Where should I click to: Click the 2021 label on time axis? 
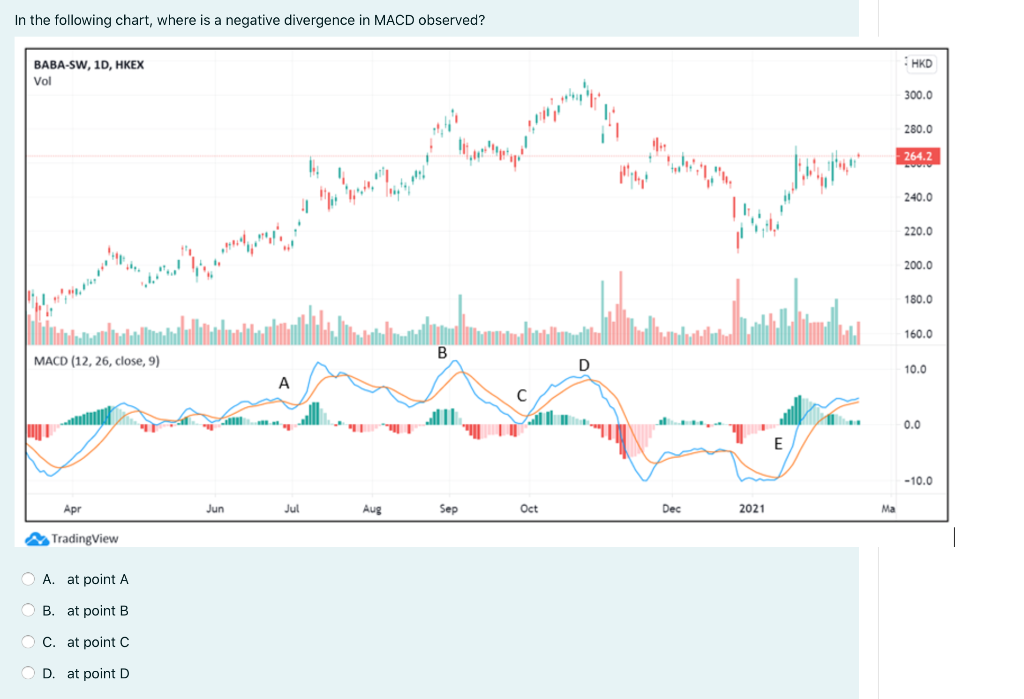coord(752,509)
